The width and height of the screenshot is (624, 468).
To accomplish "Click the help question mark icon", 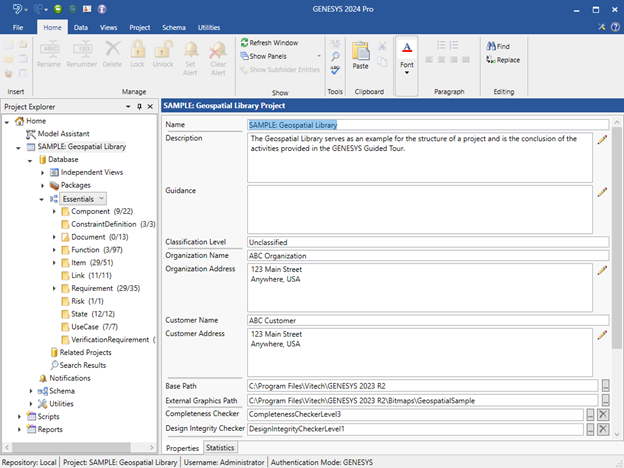I will 615,27.
